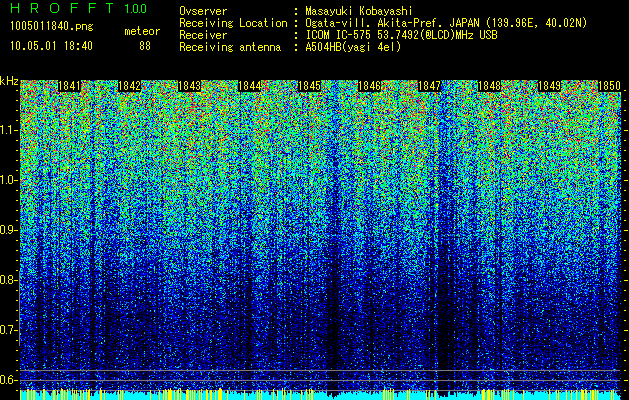629x400 pixels.
Task: Click the A504HB(yagi 4el) antenna text
Action: click(353, 47)
